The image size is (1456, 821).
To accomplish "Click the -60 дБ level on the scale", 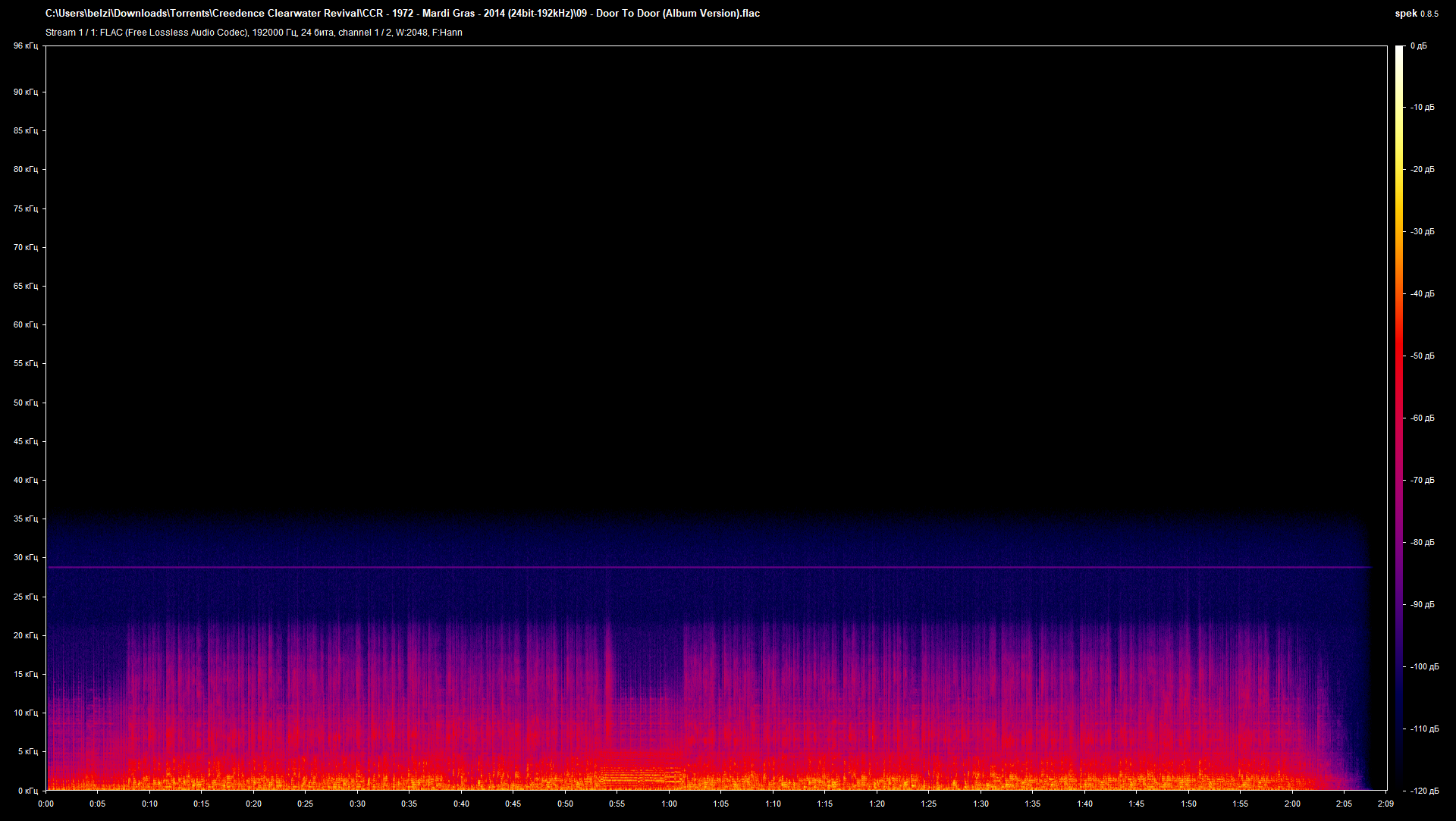I will (1422, 418).
